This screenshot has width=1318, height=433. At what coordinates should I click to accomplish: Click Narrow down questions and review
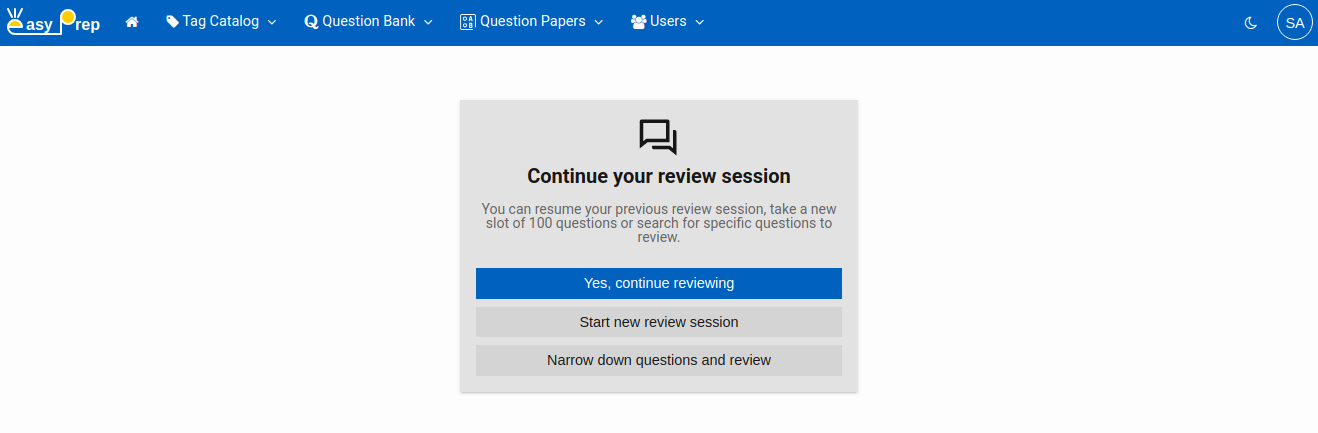click(659, 360)
